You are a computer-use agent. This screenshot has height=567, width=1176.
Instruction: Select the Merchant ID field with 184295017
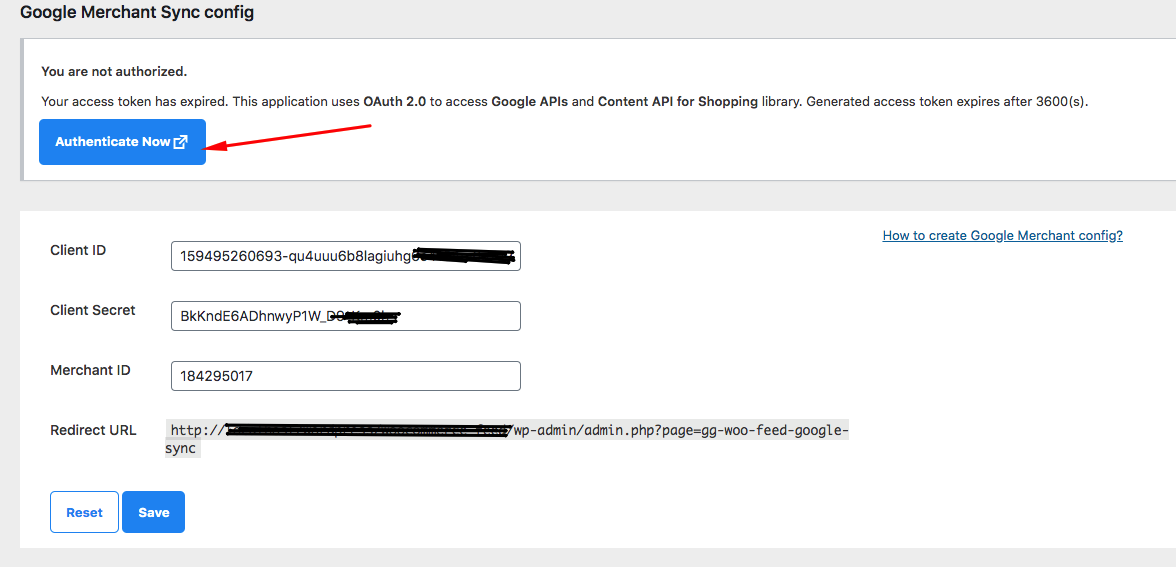click(x=346, y=376)
